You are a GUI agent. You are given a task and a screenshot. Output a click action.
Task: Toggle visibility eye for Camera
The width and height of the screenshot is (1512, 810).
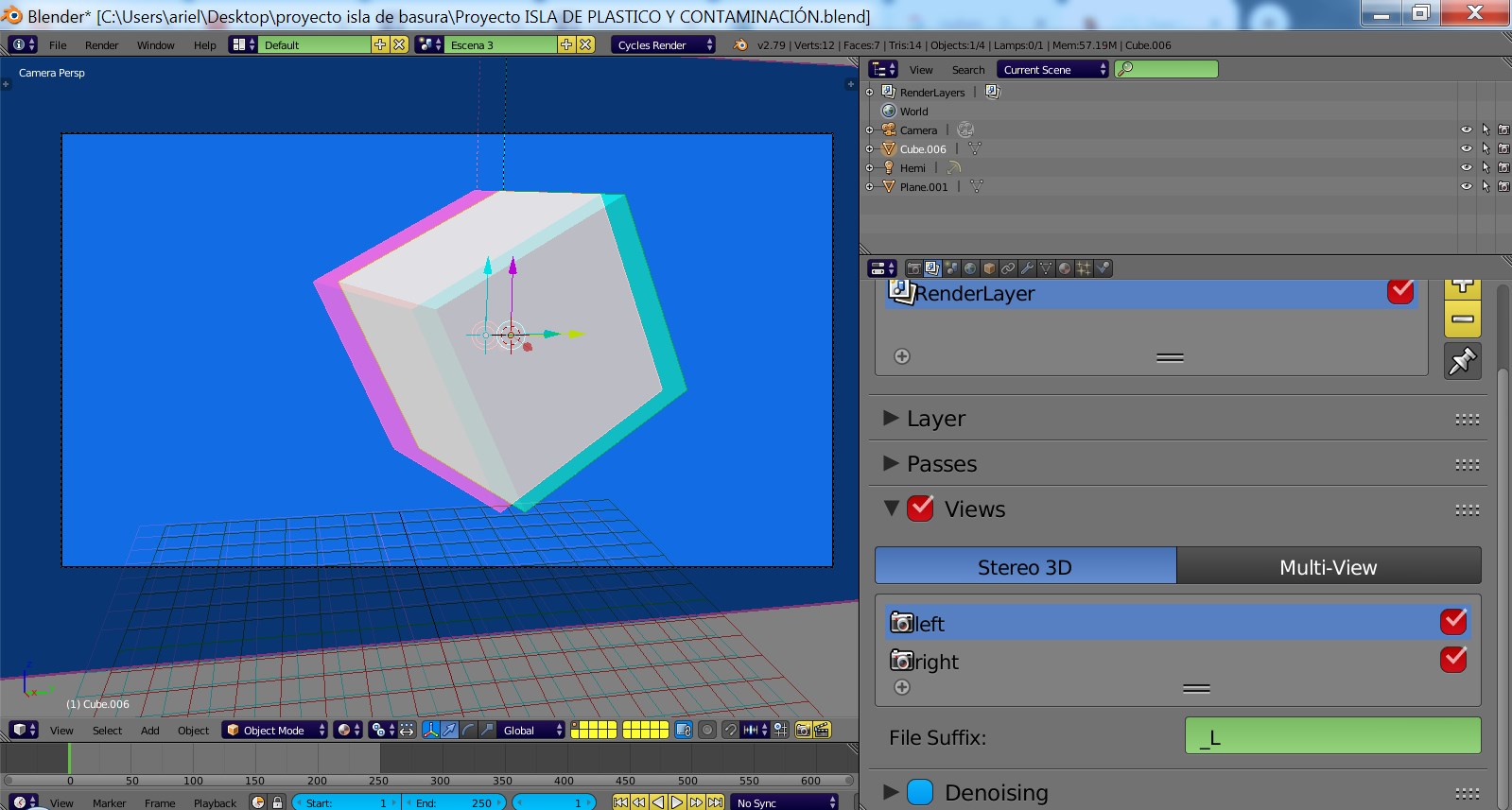[1467, 130]
